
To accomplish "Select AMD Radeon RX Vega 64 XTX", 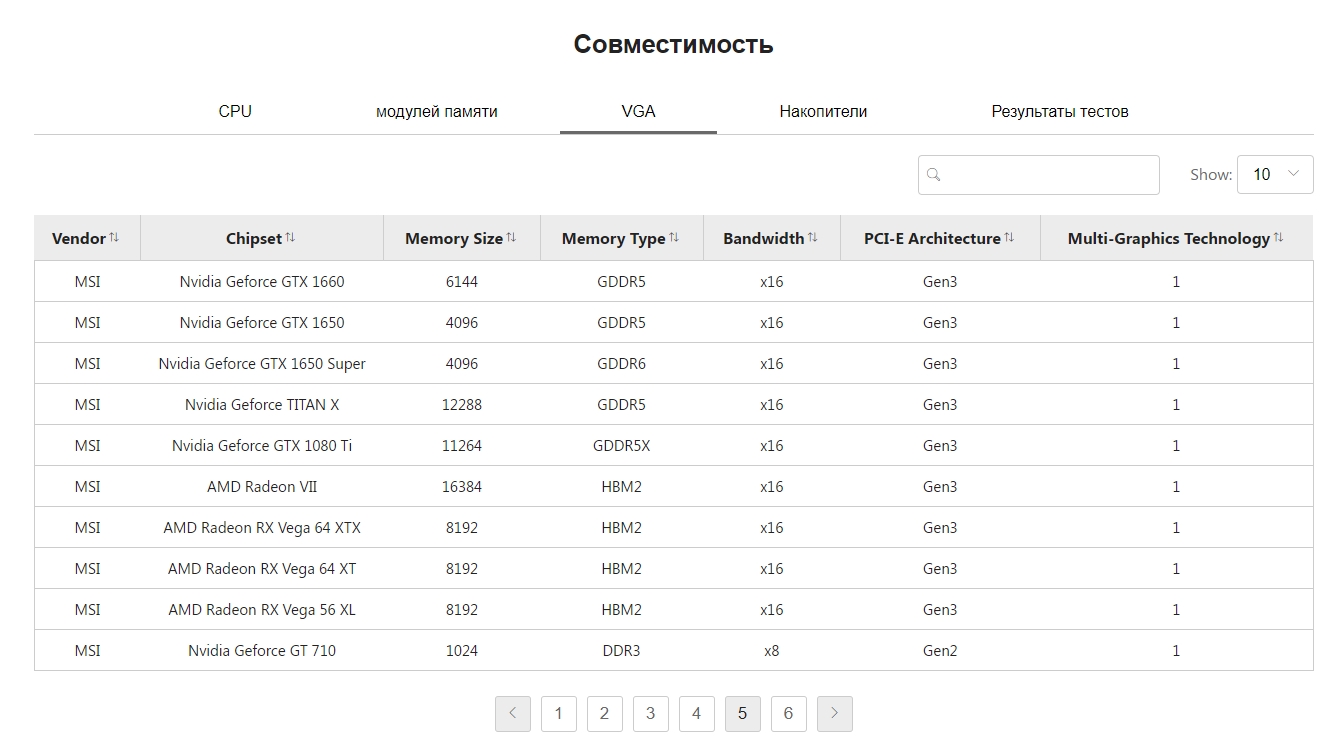I will pyautogui.click(x=262, y=528).
